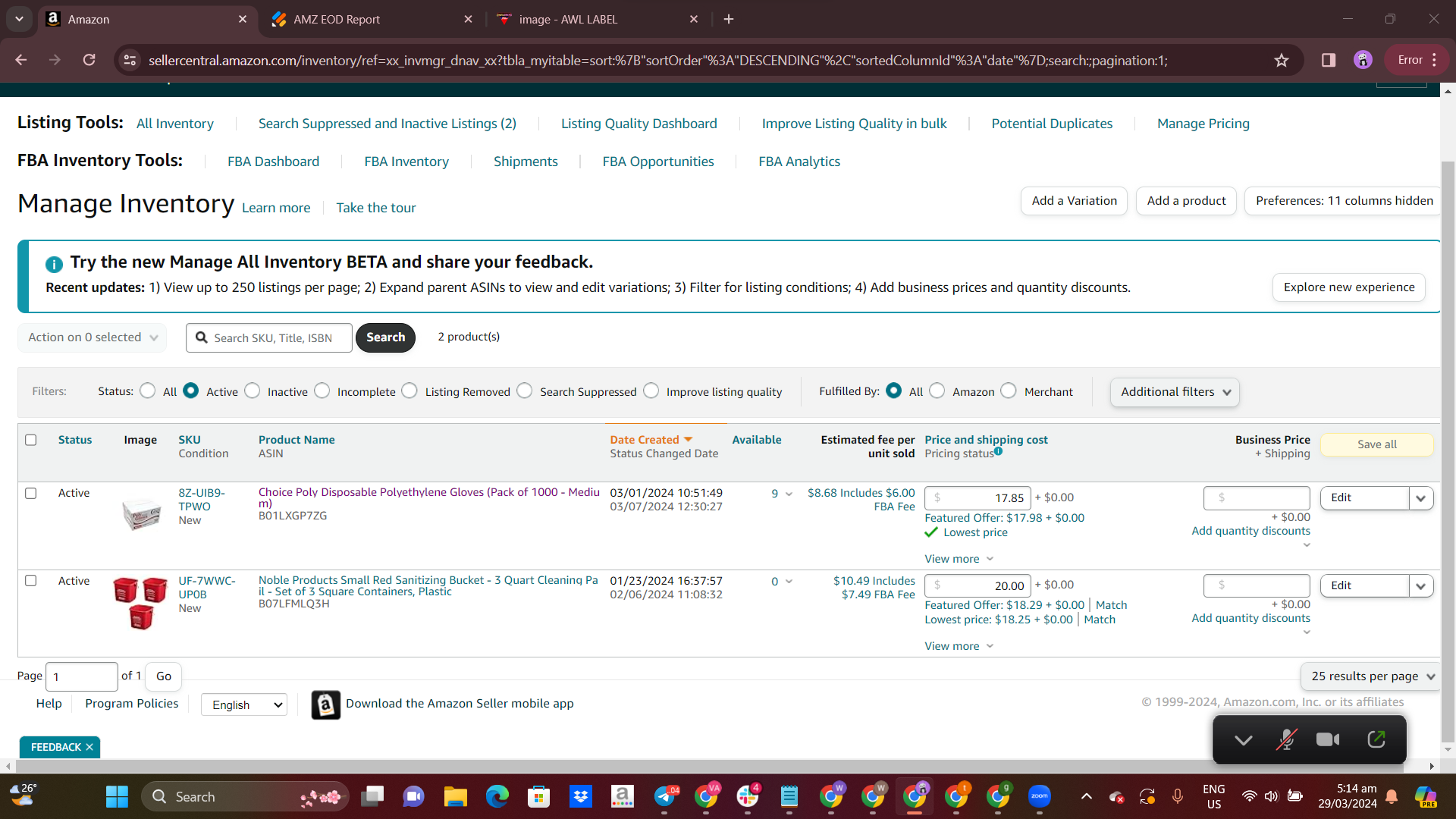The height and width of the screenshot is (819, 1456).
Task: Filter Fulfilled By Amazon
Action: point(937,391)
